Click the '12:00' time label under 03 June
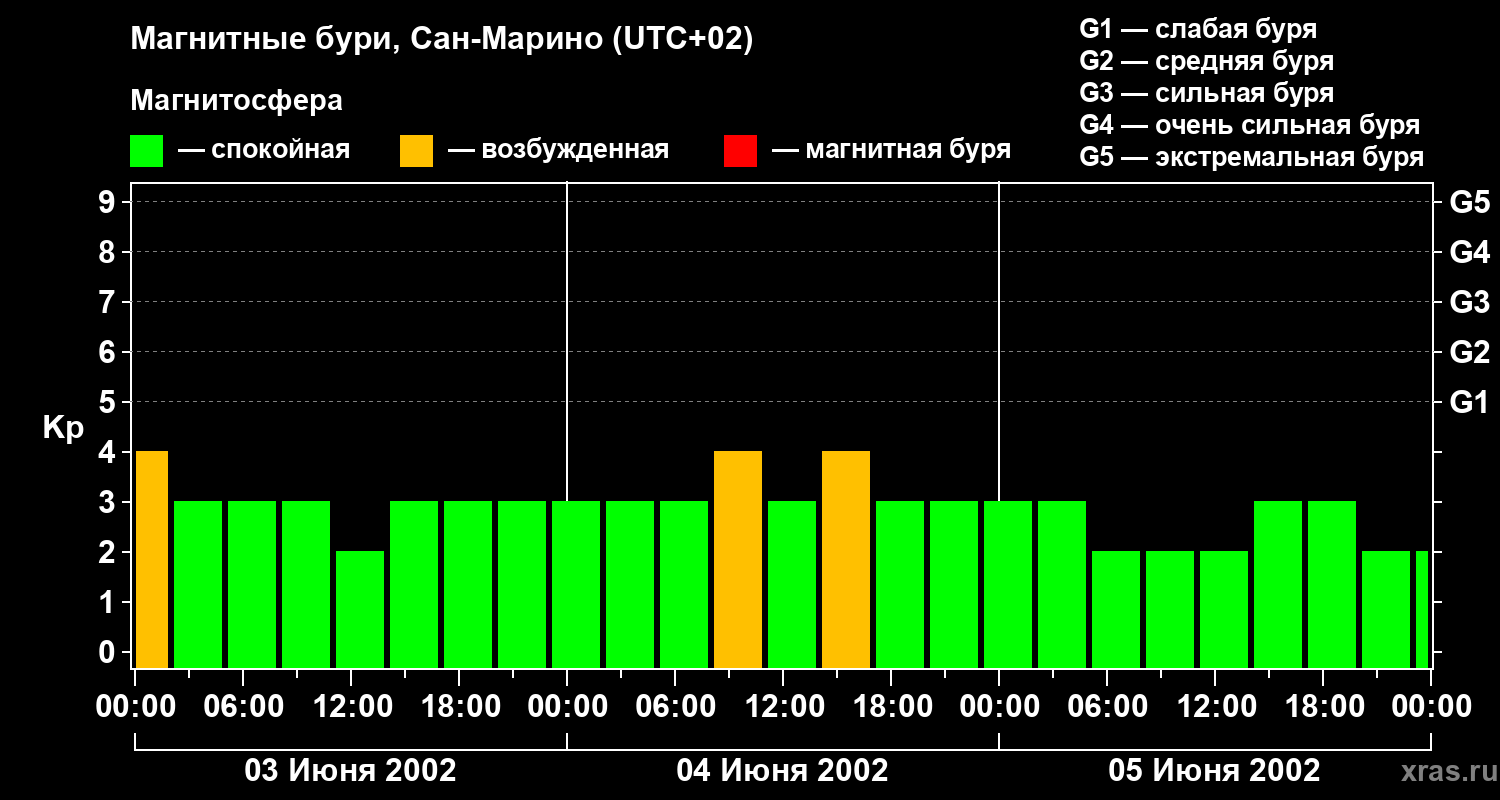Viewport: 1500px width, 800px height. (x=351, y=707)
